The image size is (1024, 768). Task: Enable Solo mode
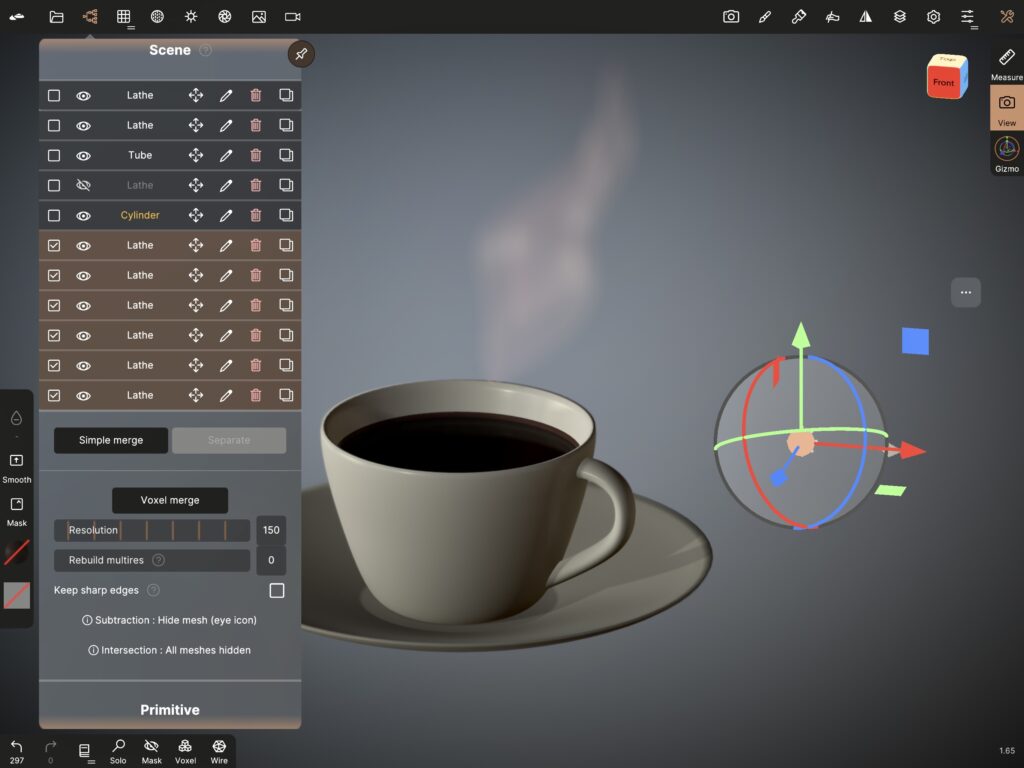(118, 750)
